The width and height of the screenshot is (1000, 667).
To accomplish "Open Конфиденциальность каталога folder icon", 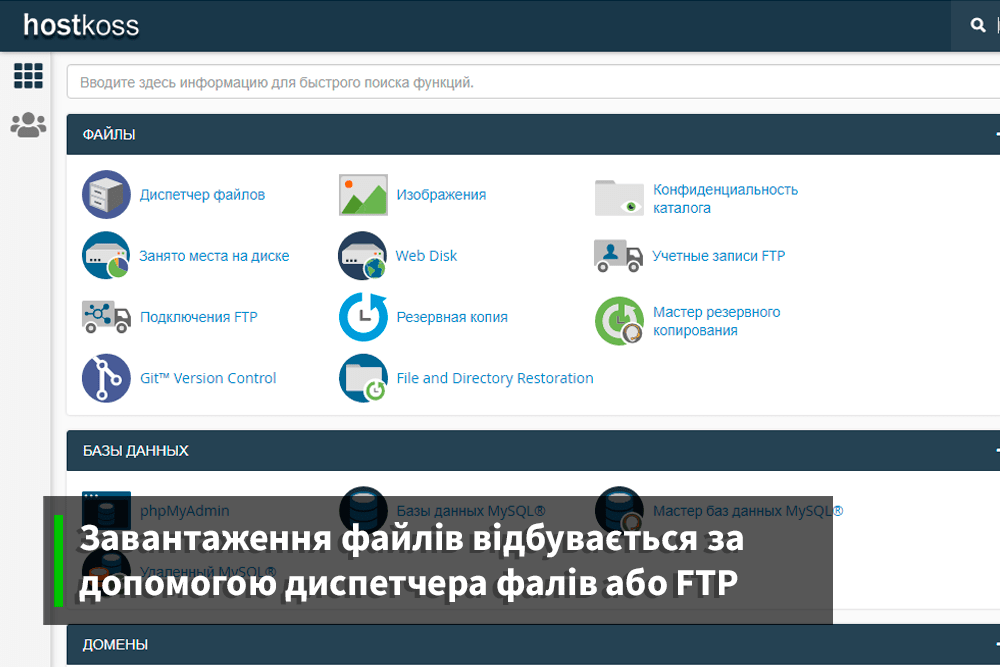I will [x=619, y=198].
